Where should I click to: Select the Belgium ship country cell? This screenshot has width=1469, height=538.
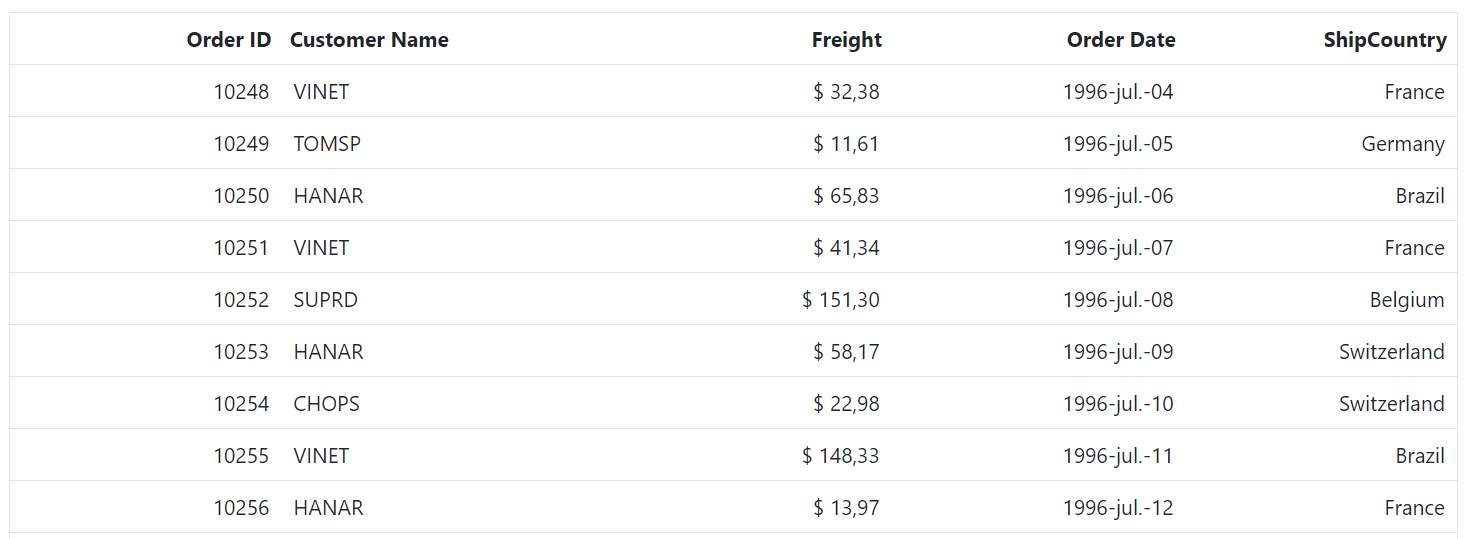pos(1406,300)
